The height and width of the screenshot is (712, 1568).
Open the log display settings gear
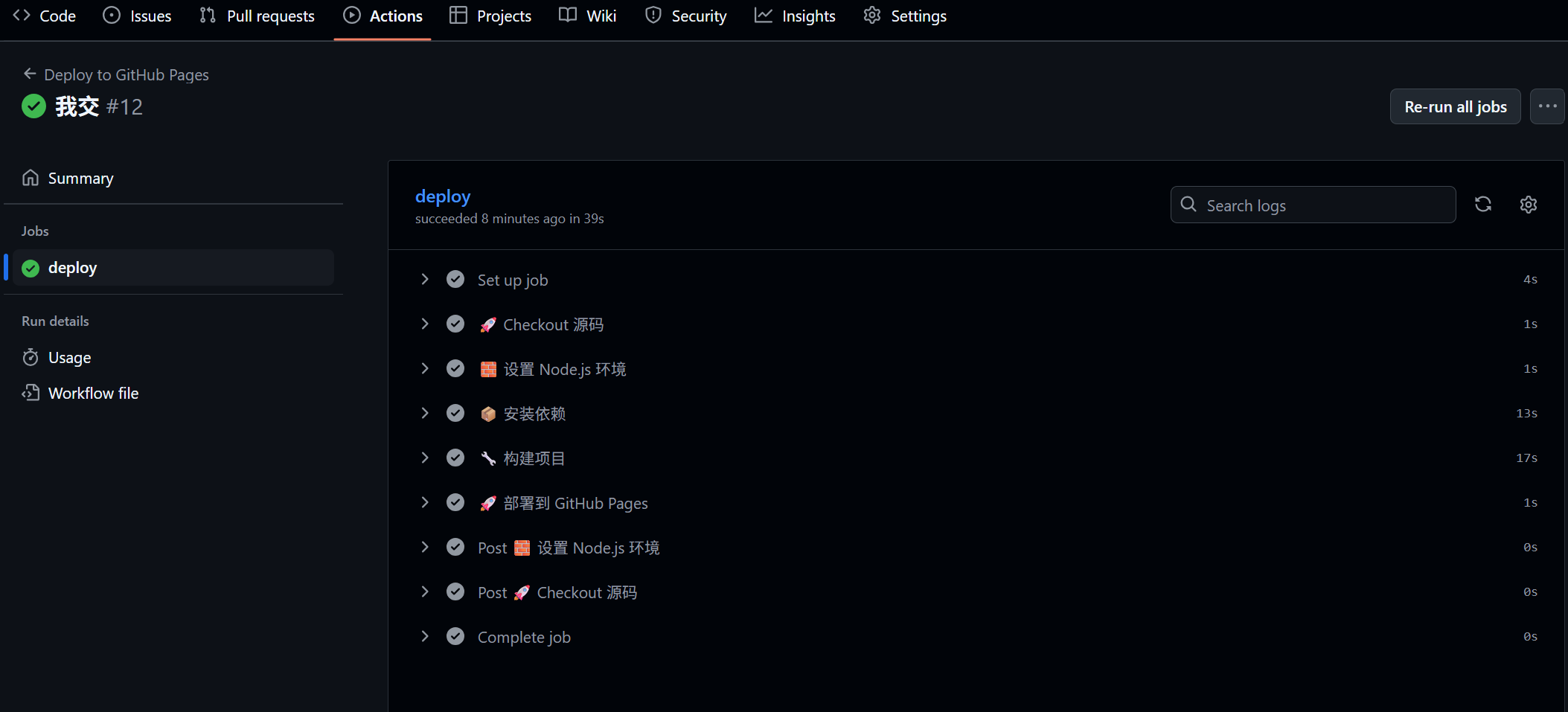(1529, 205)
